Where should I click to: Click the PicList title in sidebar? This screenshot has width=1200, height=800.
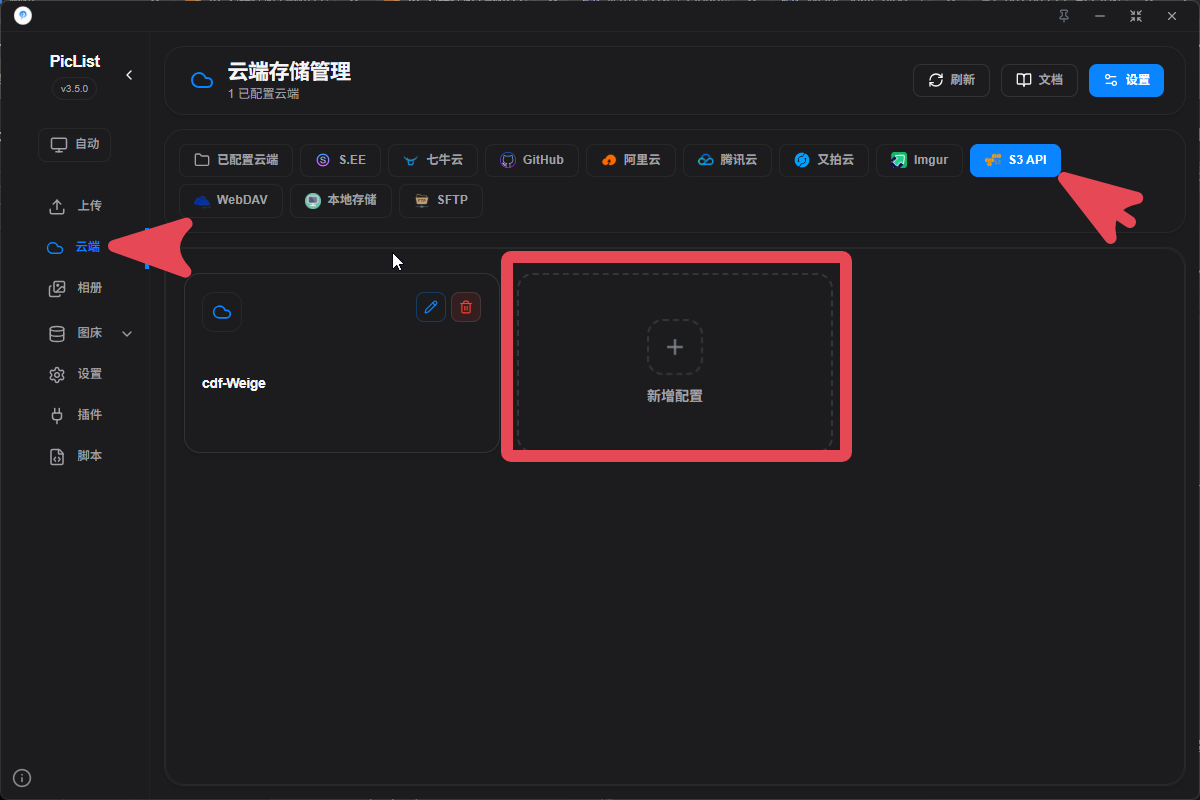75,62
